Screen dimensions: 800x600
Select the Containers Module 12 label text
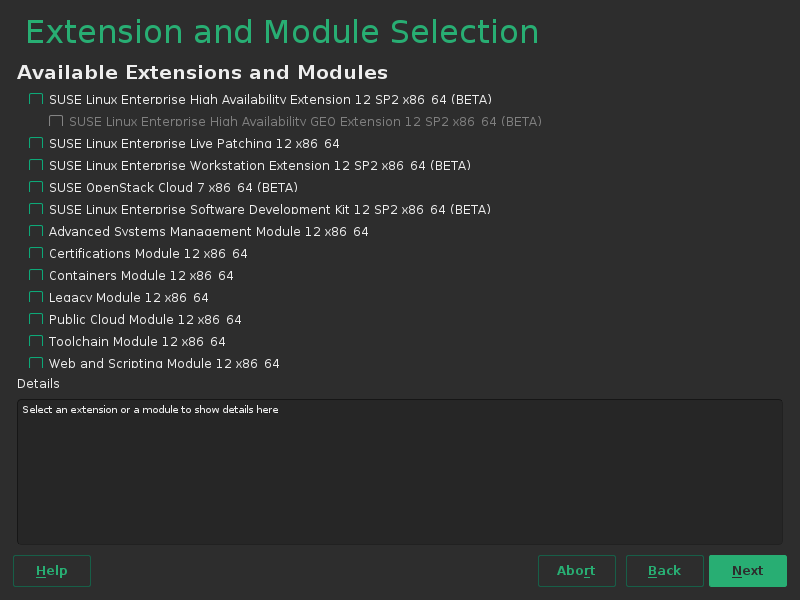141,276
